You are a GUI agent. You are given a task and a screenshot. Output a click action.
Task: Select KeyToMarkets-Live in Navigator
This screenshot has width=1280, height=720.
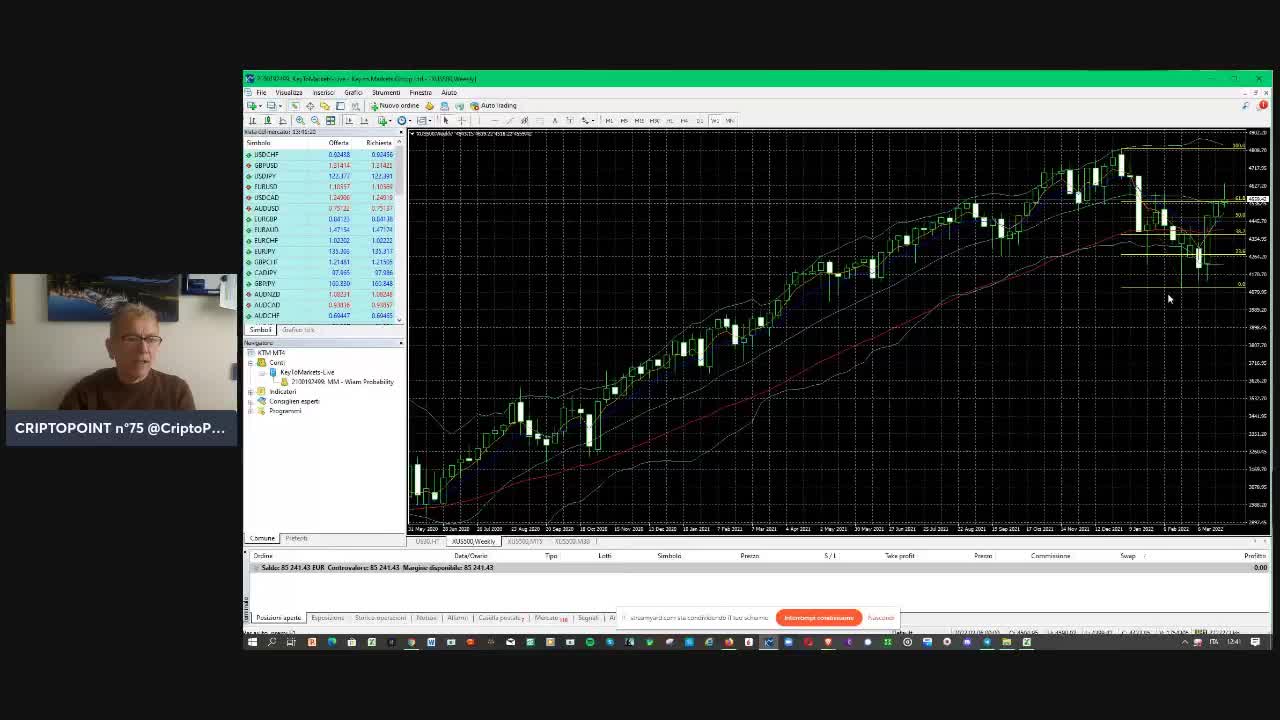pyautogui.click(x=306, y=372)
